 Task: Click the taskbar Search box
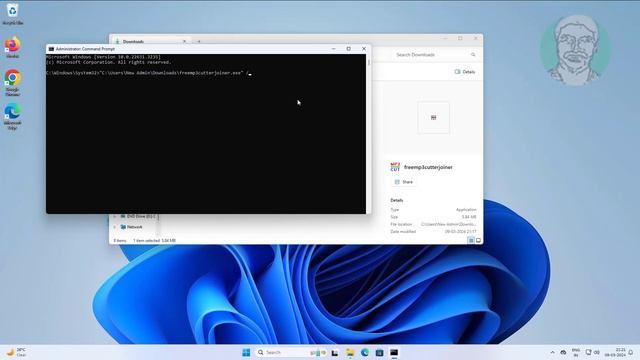(x=291, y=352)
